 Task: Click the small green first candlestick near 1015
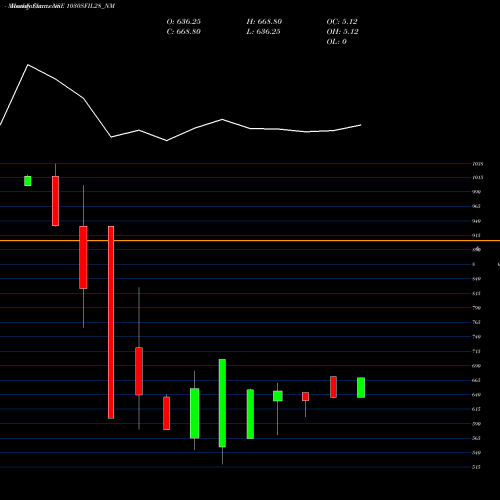click(28, 181)
